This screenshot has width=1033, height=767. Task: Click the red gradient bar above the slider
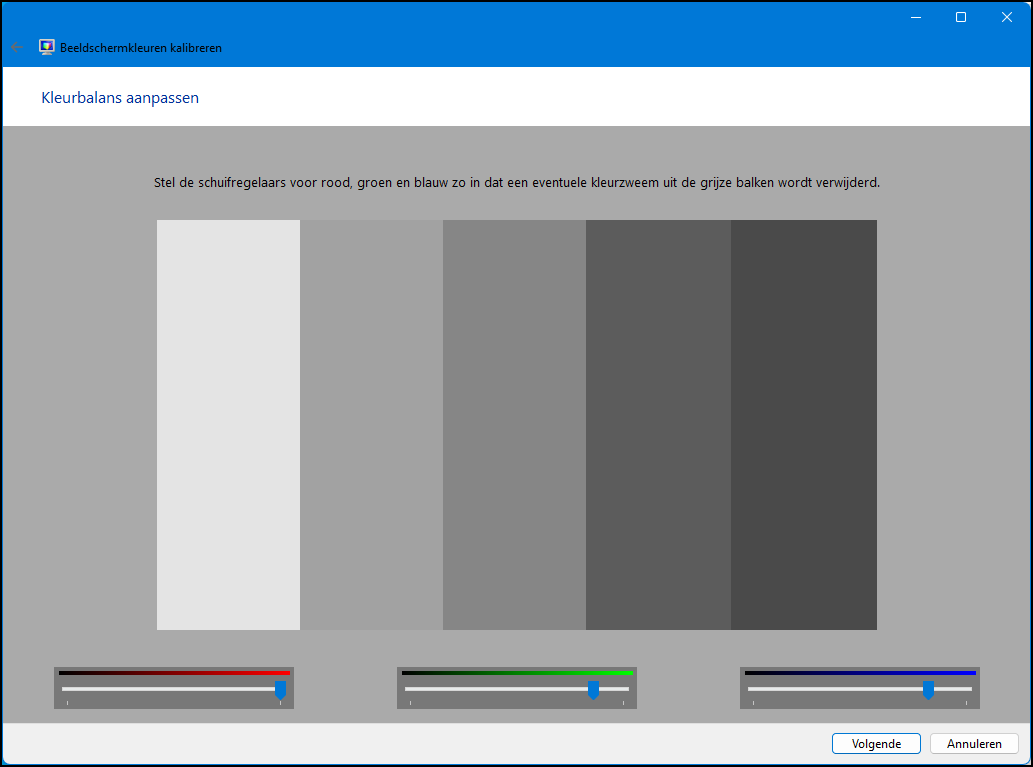[x=174, y=673]
